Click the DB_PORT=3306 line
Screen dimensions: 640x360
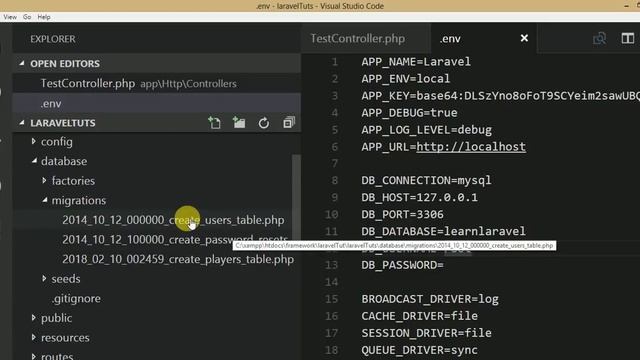coord(402,214)
